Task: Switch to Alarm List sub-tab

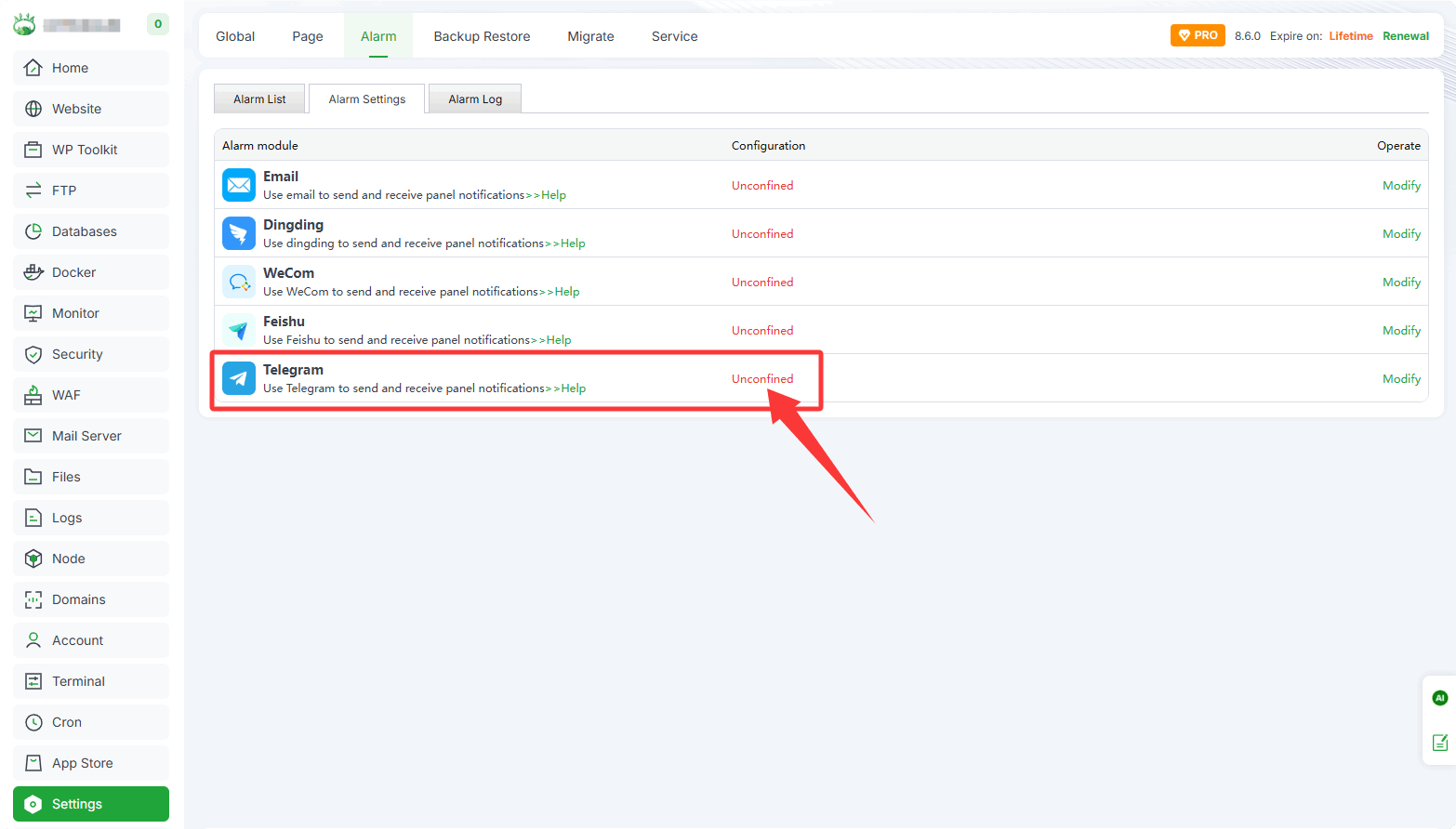Action: pos(259,99)
